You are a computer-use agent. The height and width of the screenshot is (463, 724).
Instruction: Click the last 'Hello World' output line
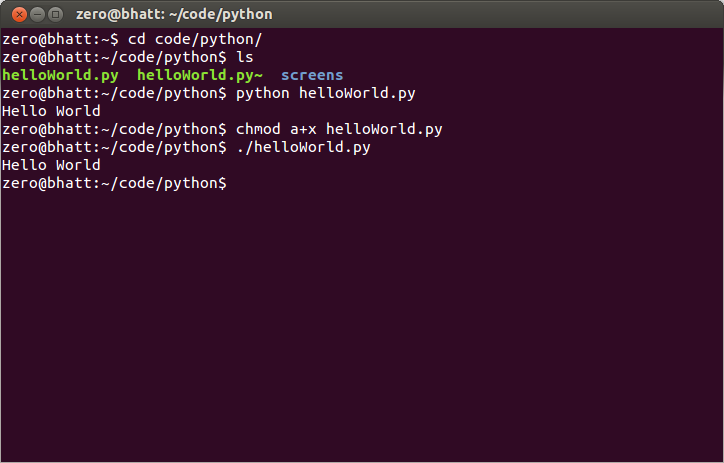[x=51, y=165]
